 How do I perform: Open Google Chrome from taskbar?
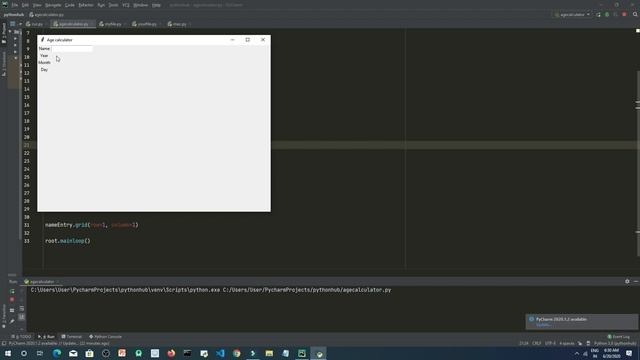click(237, 353)
